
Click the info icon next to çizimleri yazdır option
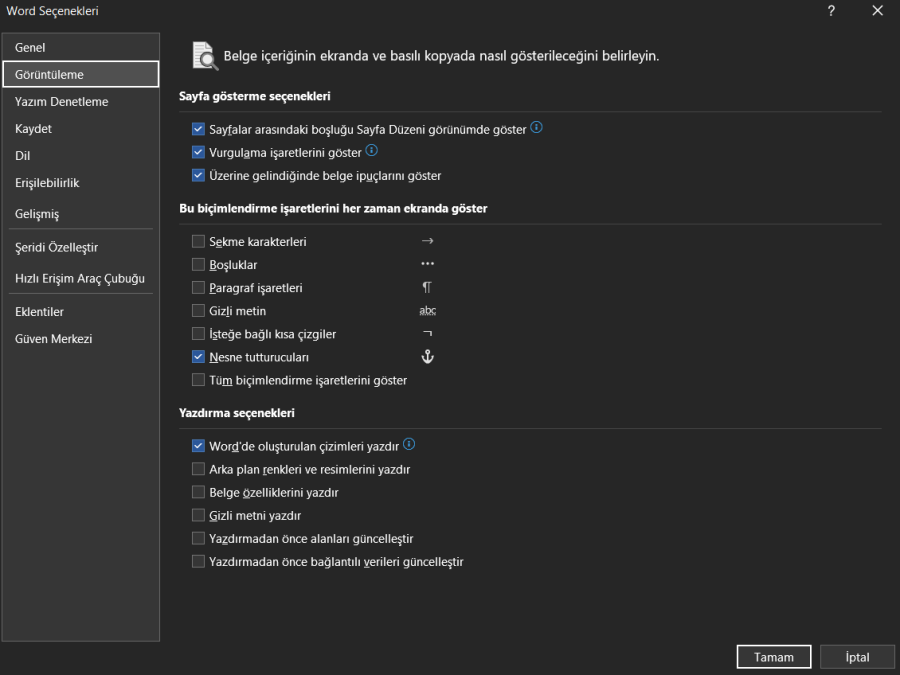[x=408, y=444]
